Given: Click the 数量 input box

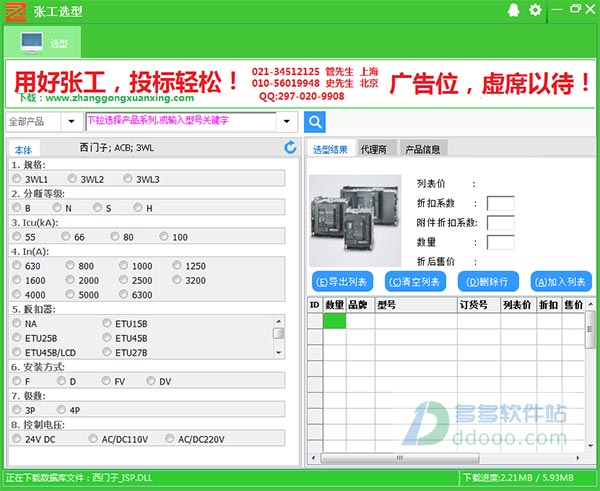Looking at the screenshot, I should [x=501, y=242].
